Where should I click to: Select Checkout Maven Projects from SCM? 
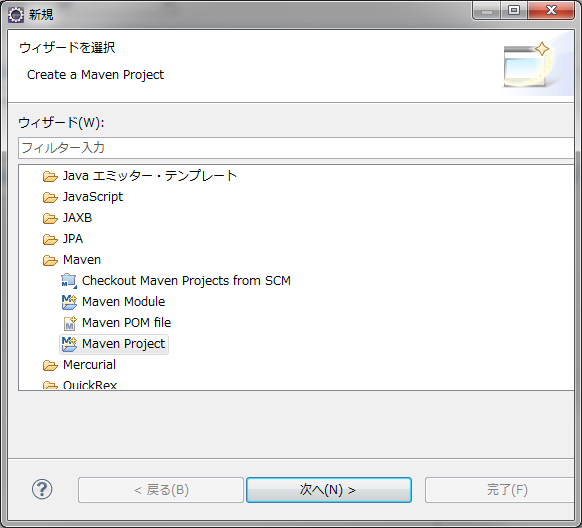(186, 281)
